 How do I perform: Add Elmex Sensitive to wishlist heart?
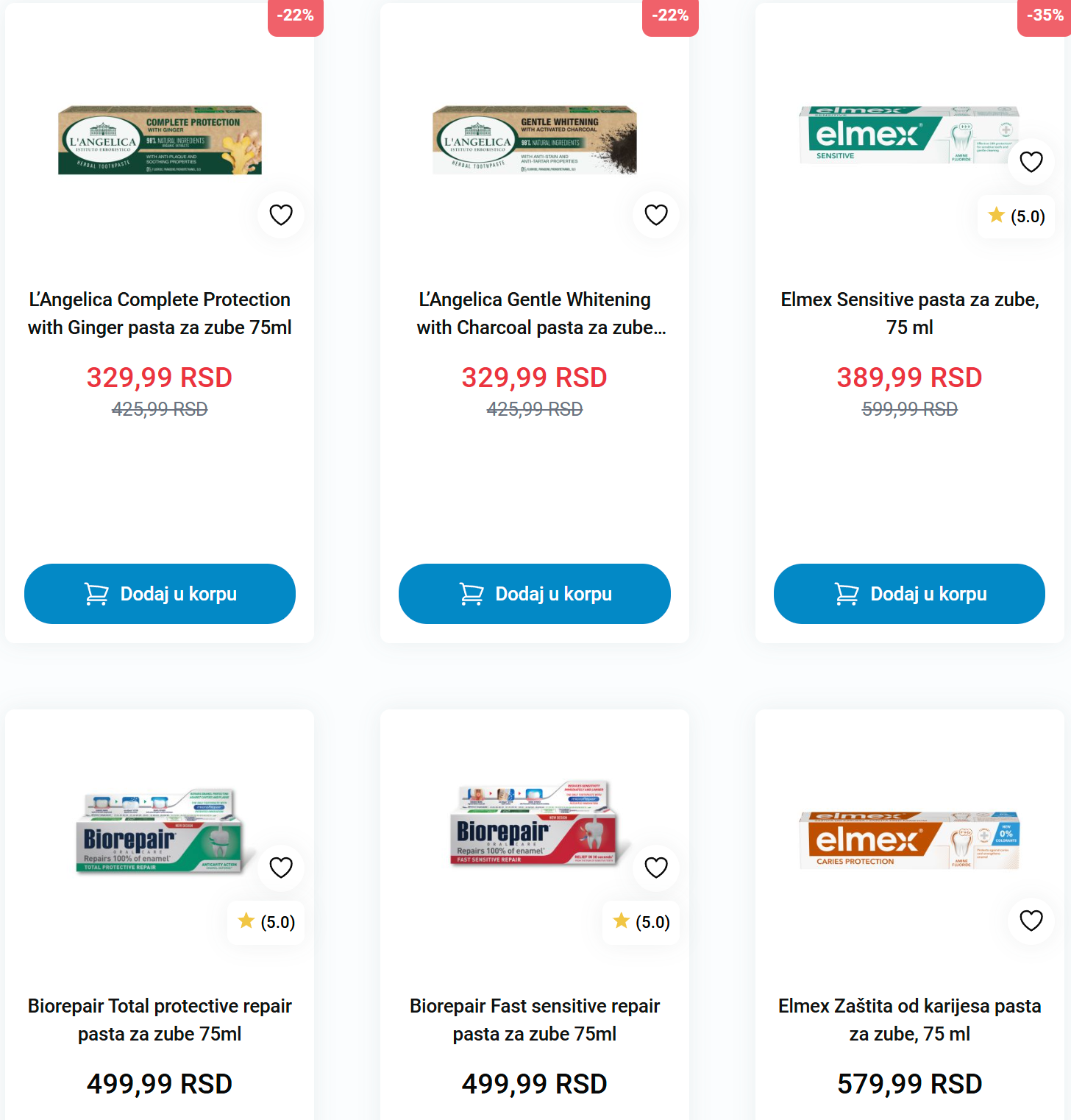(1031, 162)
